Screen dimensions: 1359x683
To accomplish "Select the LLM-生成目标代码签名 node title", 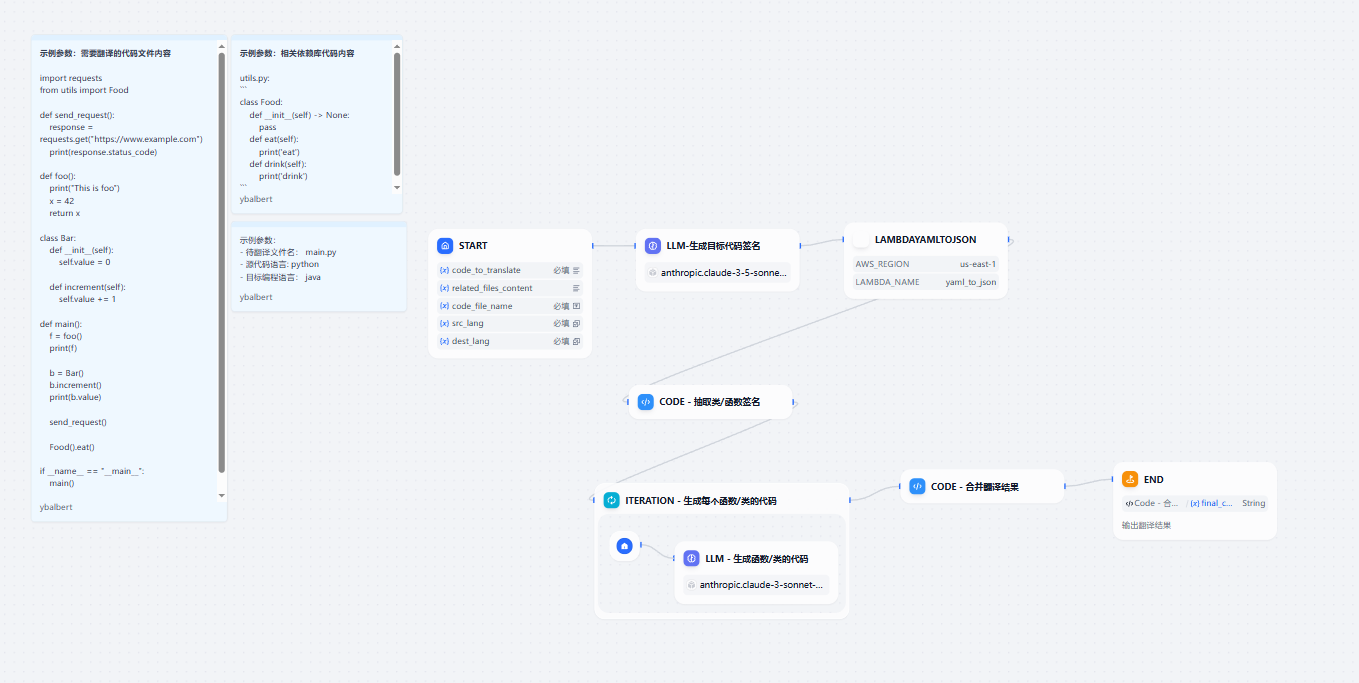I will [714, 246].
